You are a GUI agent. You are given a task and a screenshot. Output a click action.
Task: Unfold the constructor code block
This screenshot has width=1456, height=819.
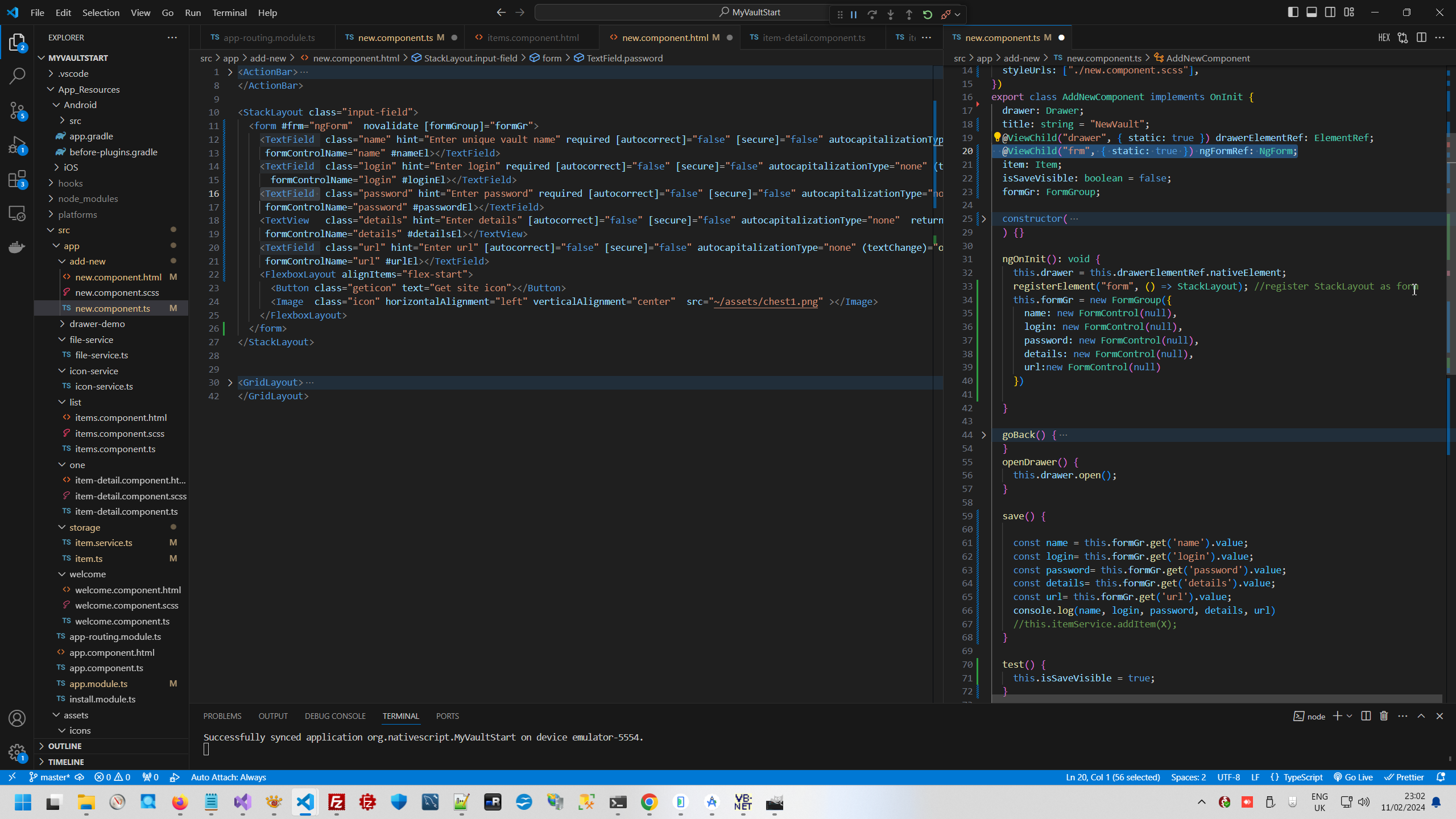[x=983, y=219]
